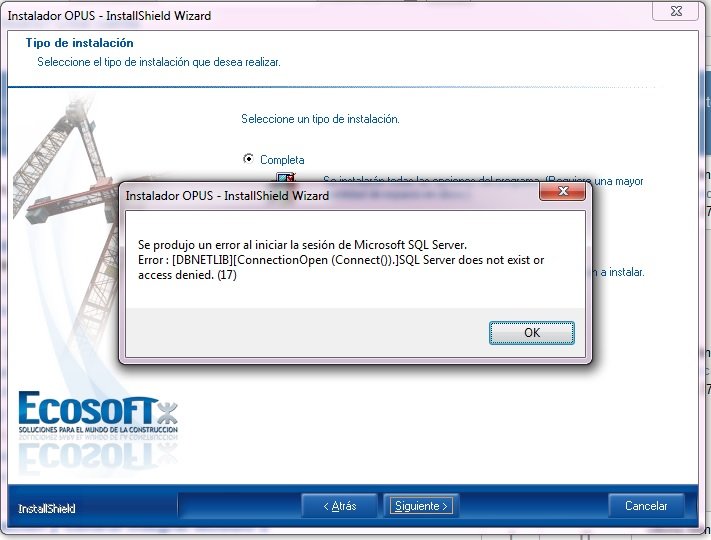
Task: Click the Ecosoft logo
Action: (85, 409)
